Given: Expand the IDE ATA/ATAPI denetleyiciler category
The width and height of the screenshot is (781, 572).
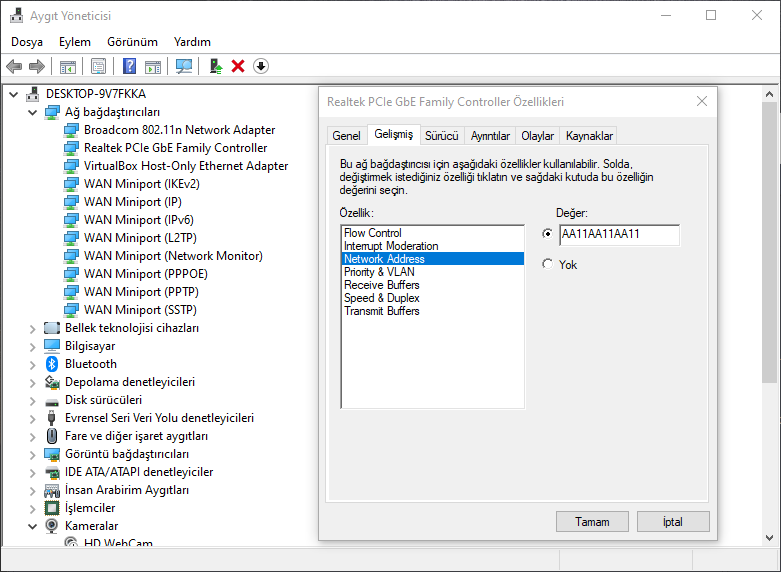Looking at the screenshot, I should (x=33, y=472).
